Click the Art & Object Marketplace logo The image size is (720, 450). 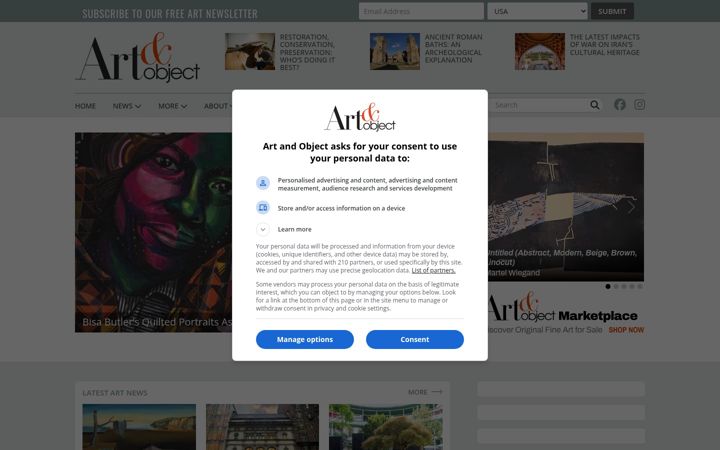(x=562, y=308)
